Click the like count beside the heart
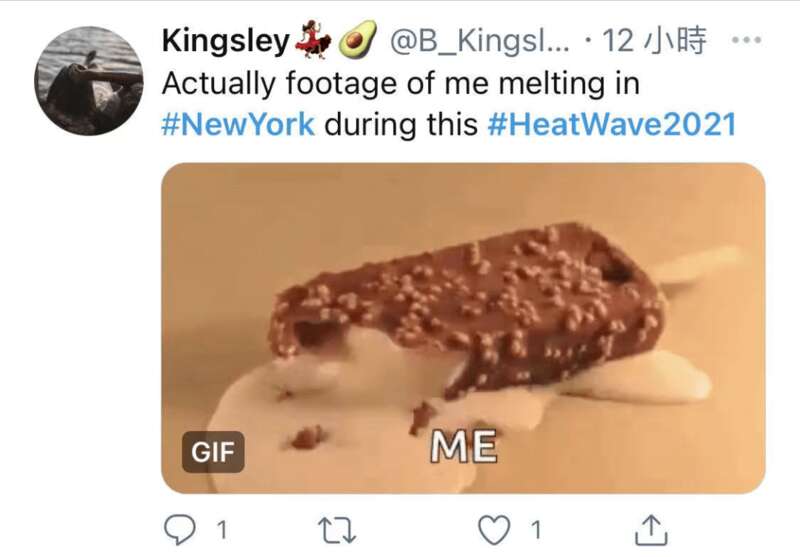Image resolution: width=800 pixels, height=557 pixels. (536, 527)
